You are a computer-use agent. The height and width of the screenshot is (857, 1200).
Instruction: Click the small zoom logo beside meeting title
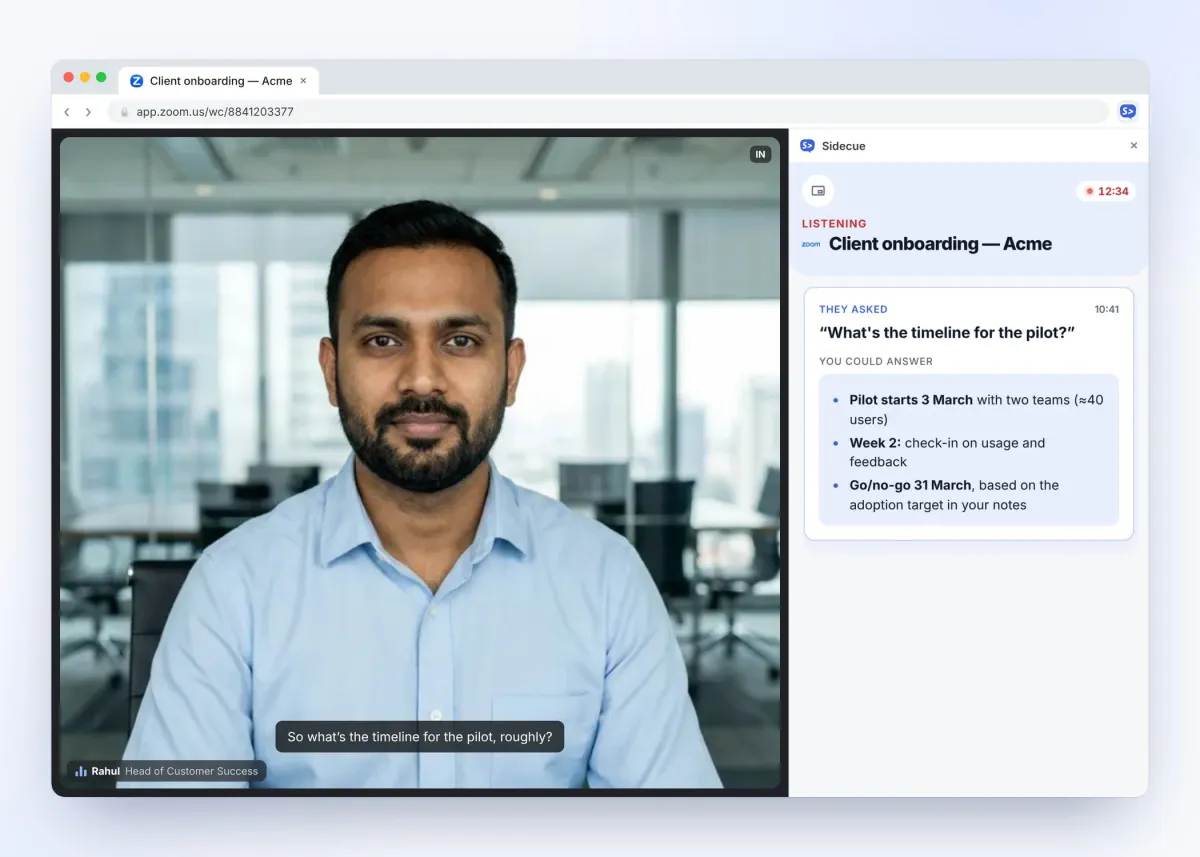[811, 244]
